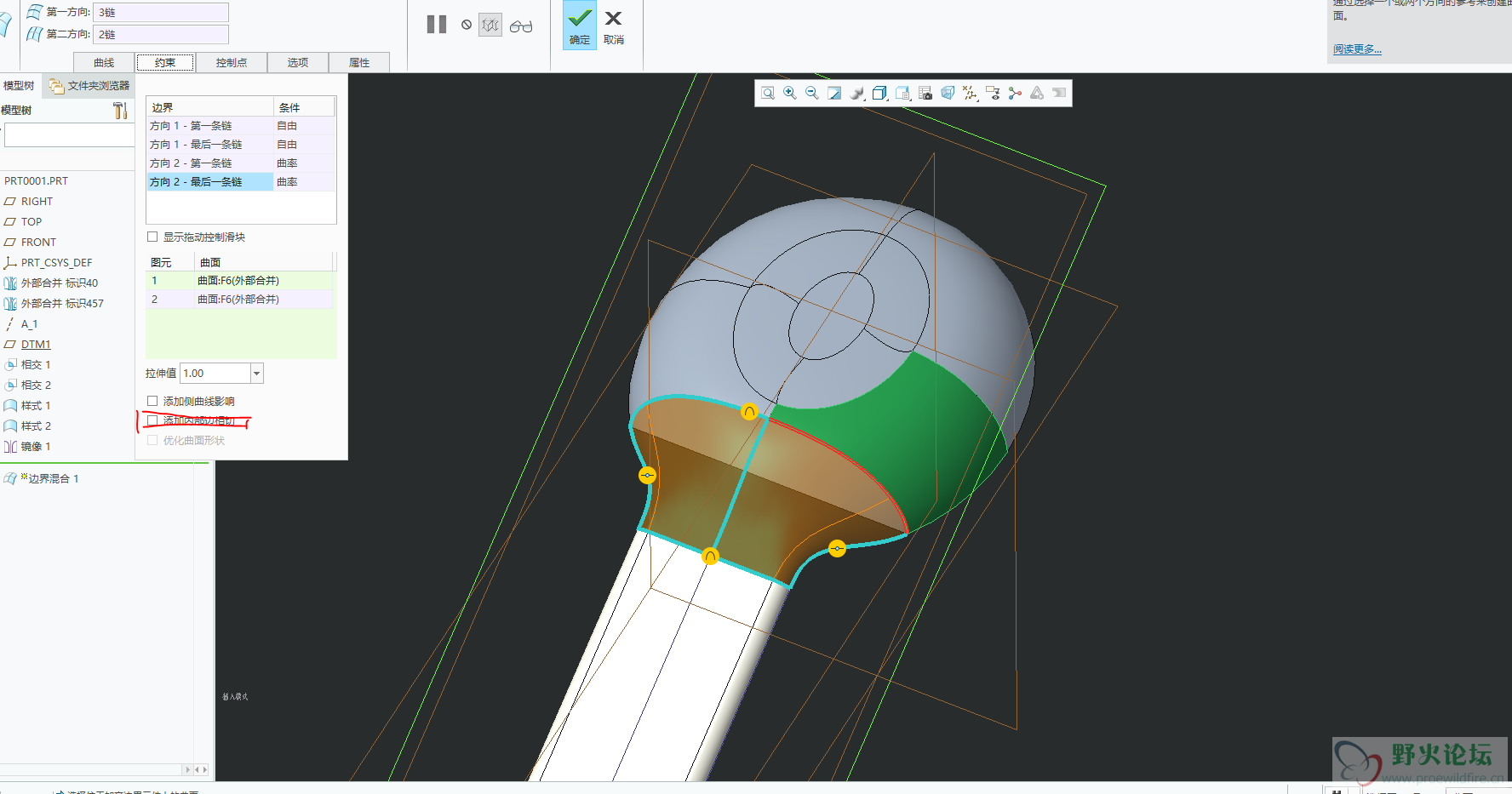The image size is (1512, 794).
Task: Enable 显示拖动控制滑块 checkbox
Action: [152, 237]
